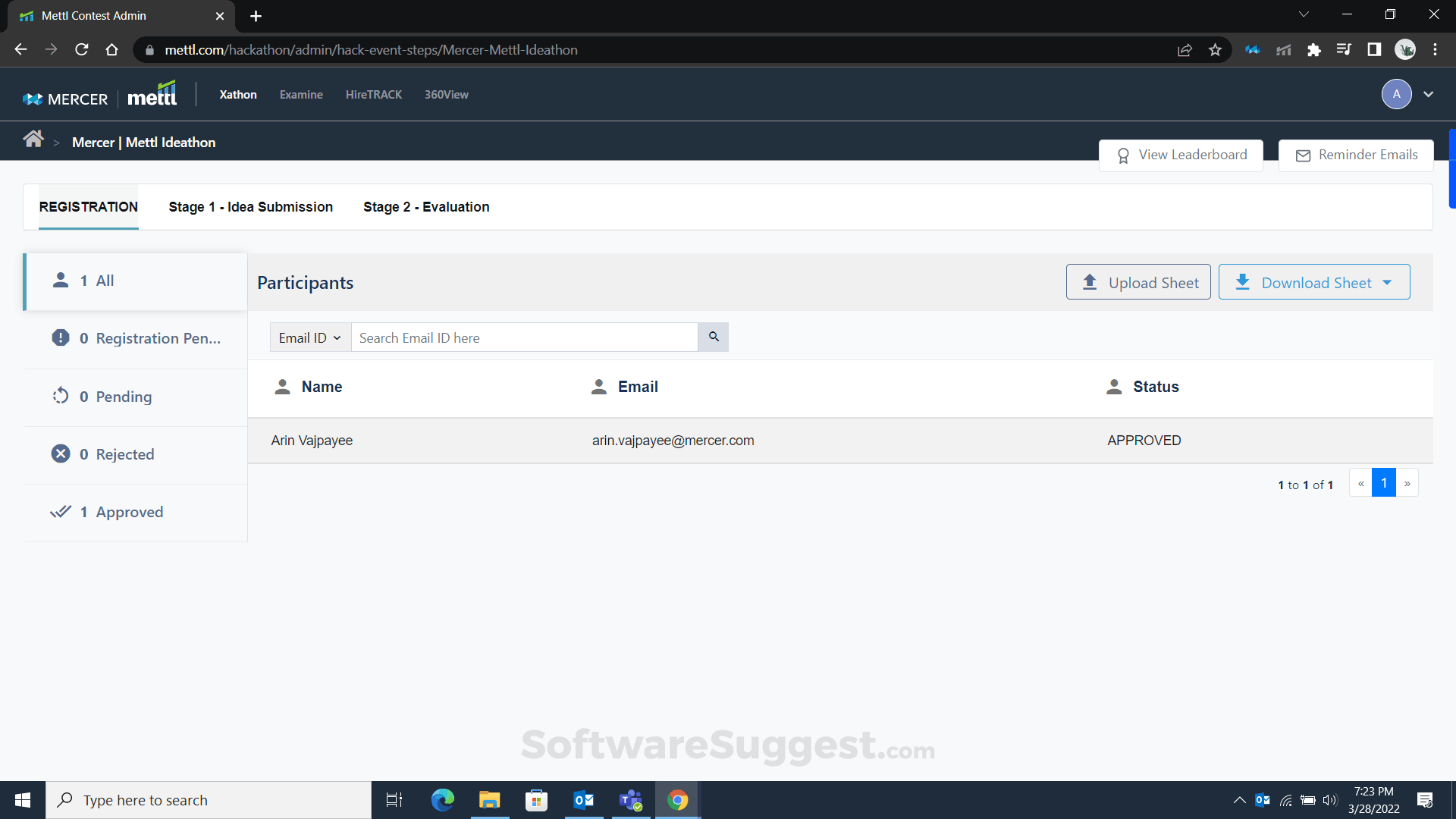Click the home breadcrumb icon

click(33, 139)
